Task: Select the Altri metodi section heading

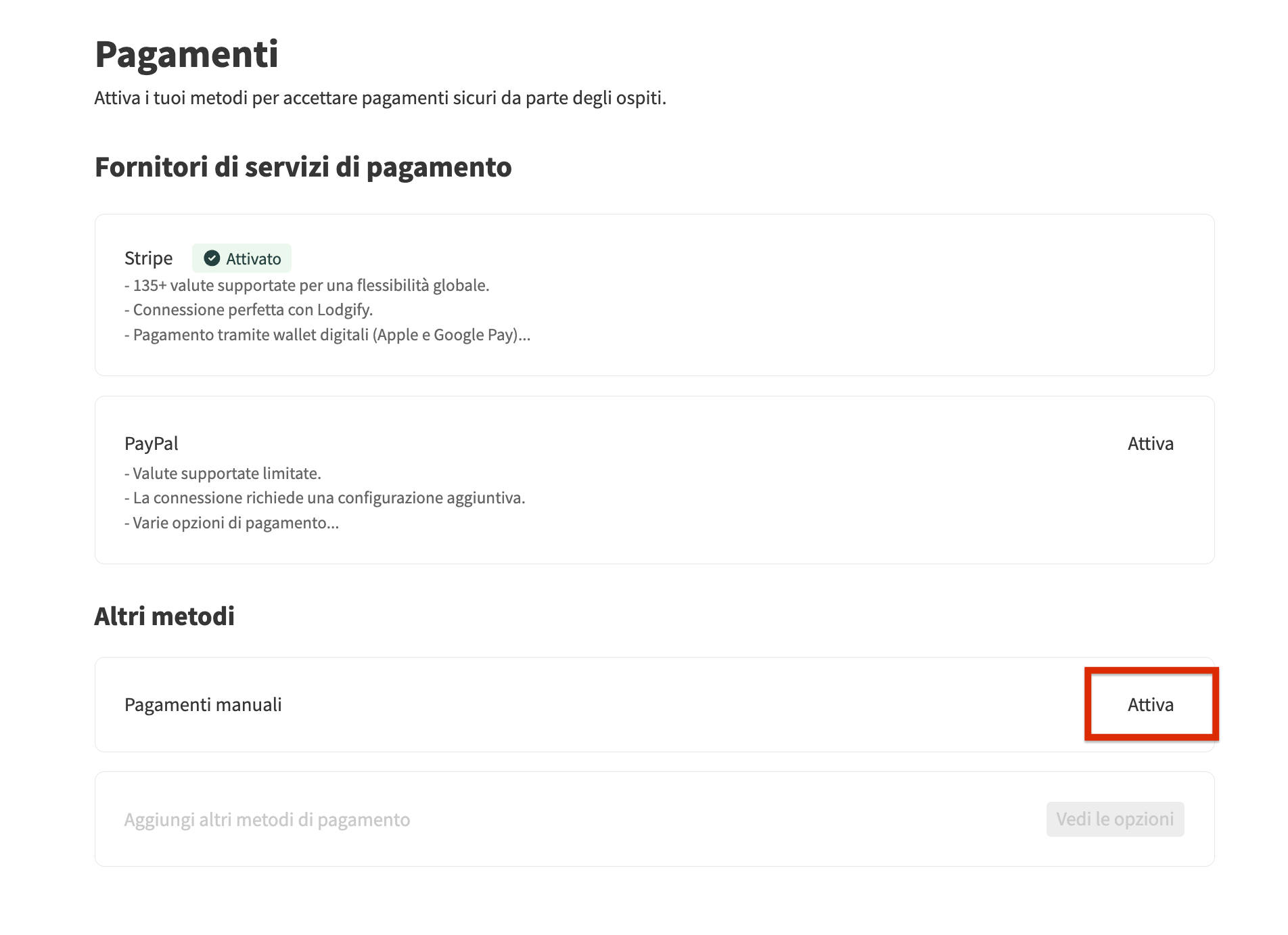Action: 164,616
